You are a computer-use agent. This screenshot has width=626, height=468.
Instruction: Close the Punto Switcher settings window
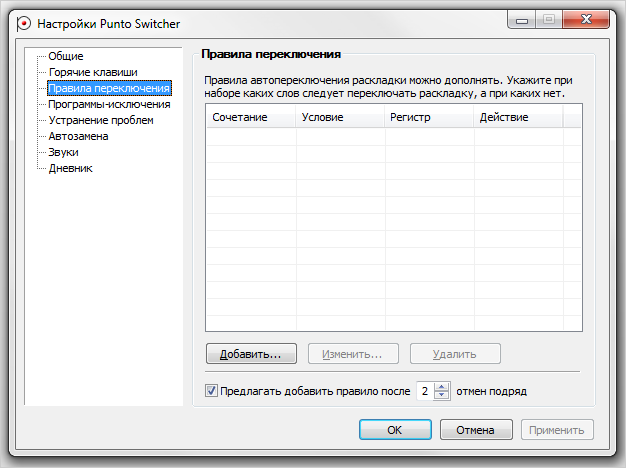click(586, 20)
